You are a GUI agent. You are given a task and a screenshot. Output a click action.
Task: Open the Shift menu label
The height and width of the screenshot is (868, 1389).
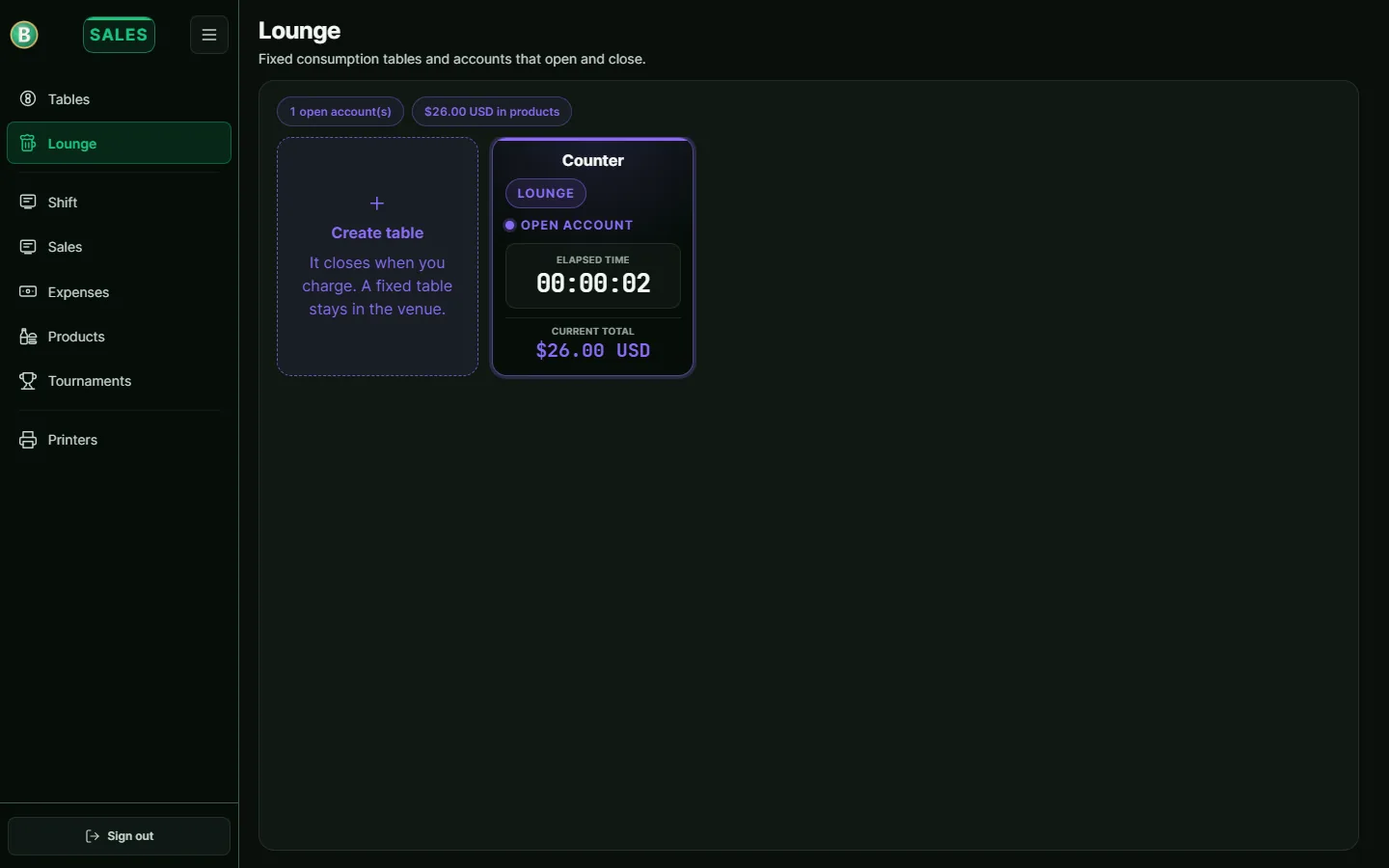coord(63,203)
